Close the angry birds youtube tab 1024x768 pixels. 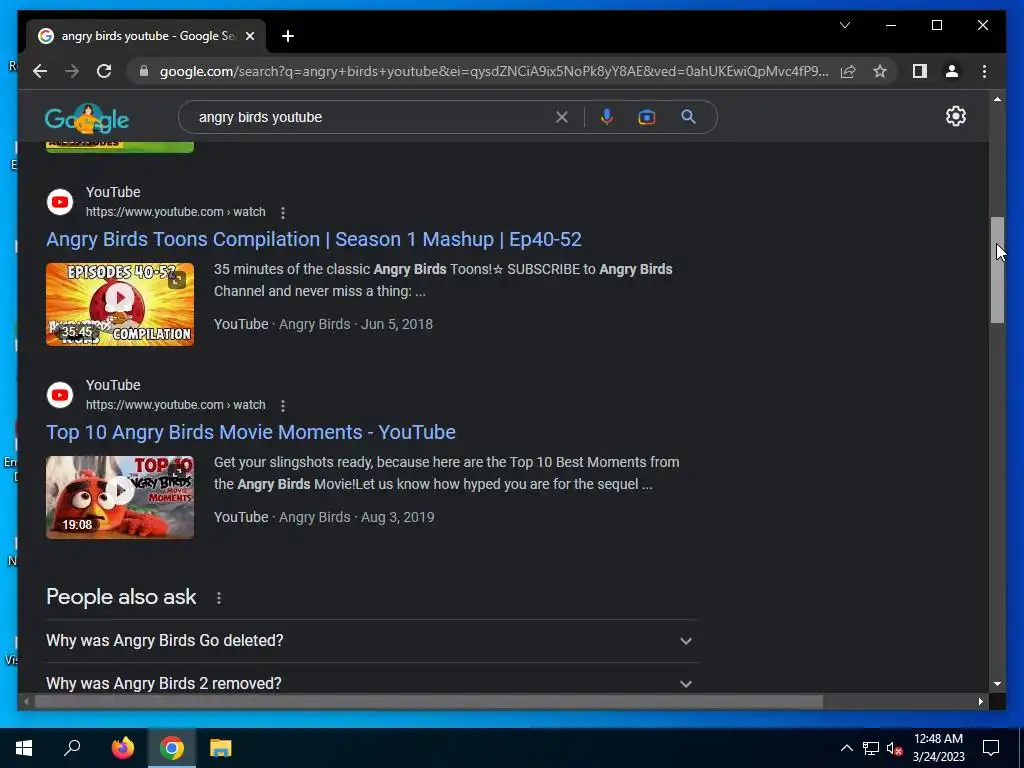[x=249, y=36]
